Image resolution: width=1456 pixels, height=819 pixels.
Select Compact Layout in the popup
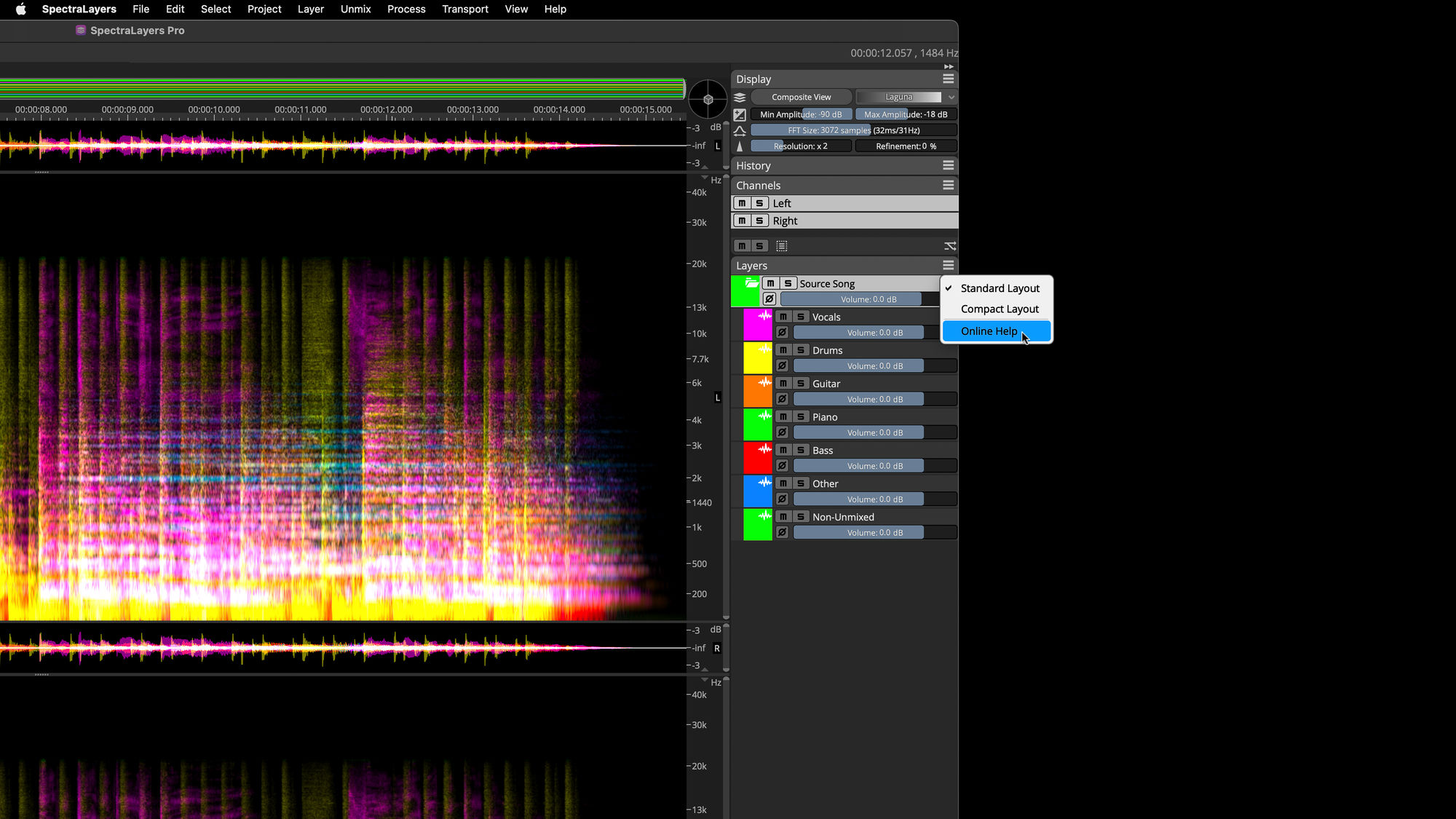[999, 309]
